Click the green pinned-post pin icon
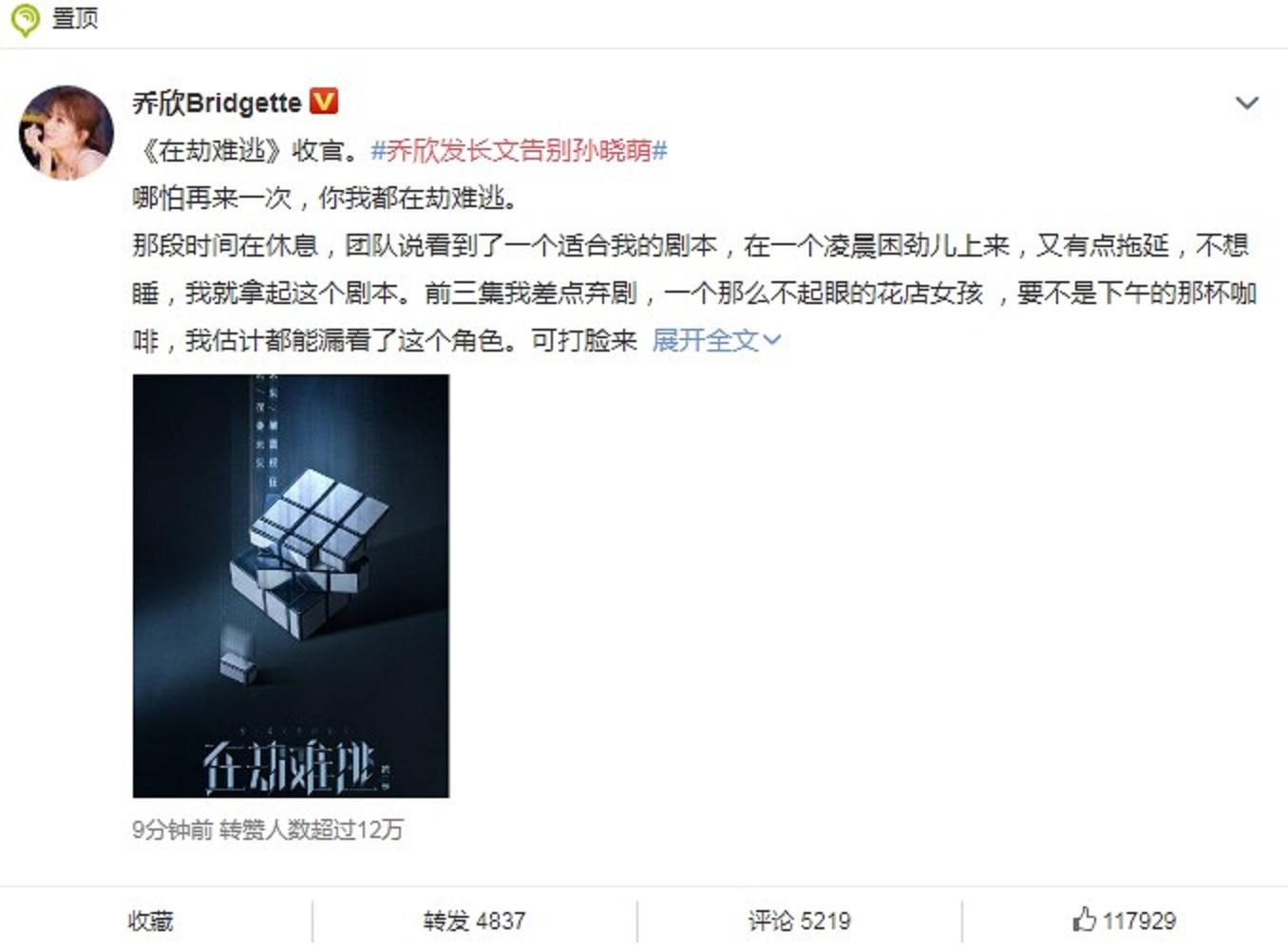This screenshot has width=1288, height=952. point(25,20)
